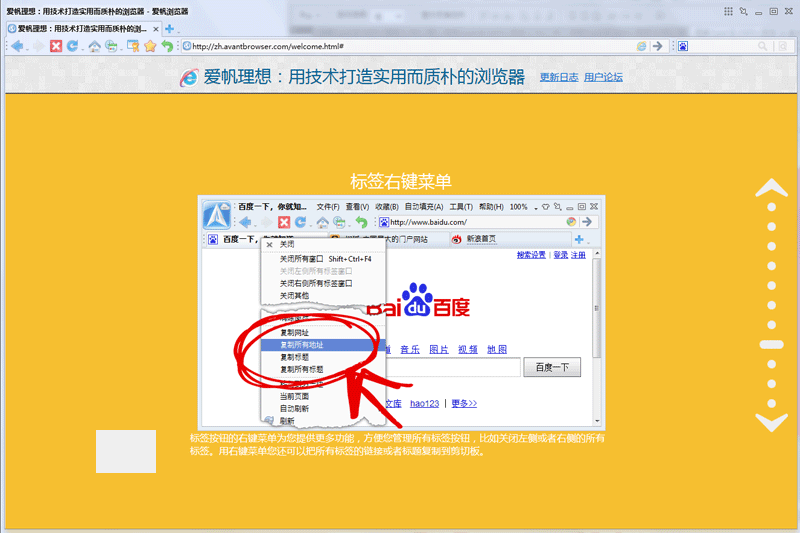Close the 爱帆理想 welcome tab

155,29
